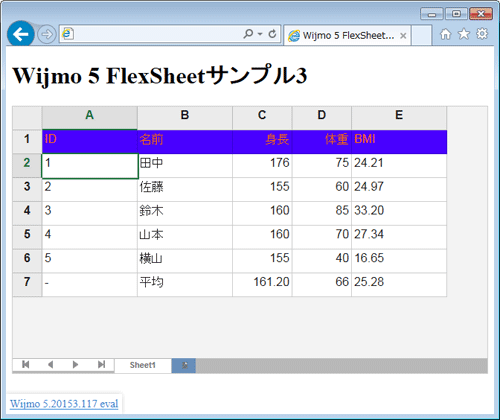Minimize the browser window

(432, 14)
